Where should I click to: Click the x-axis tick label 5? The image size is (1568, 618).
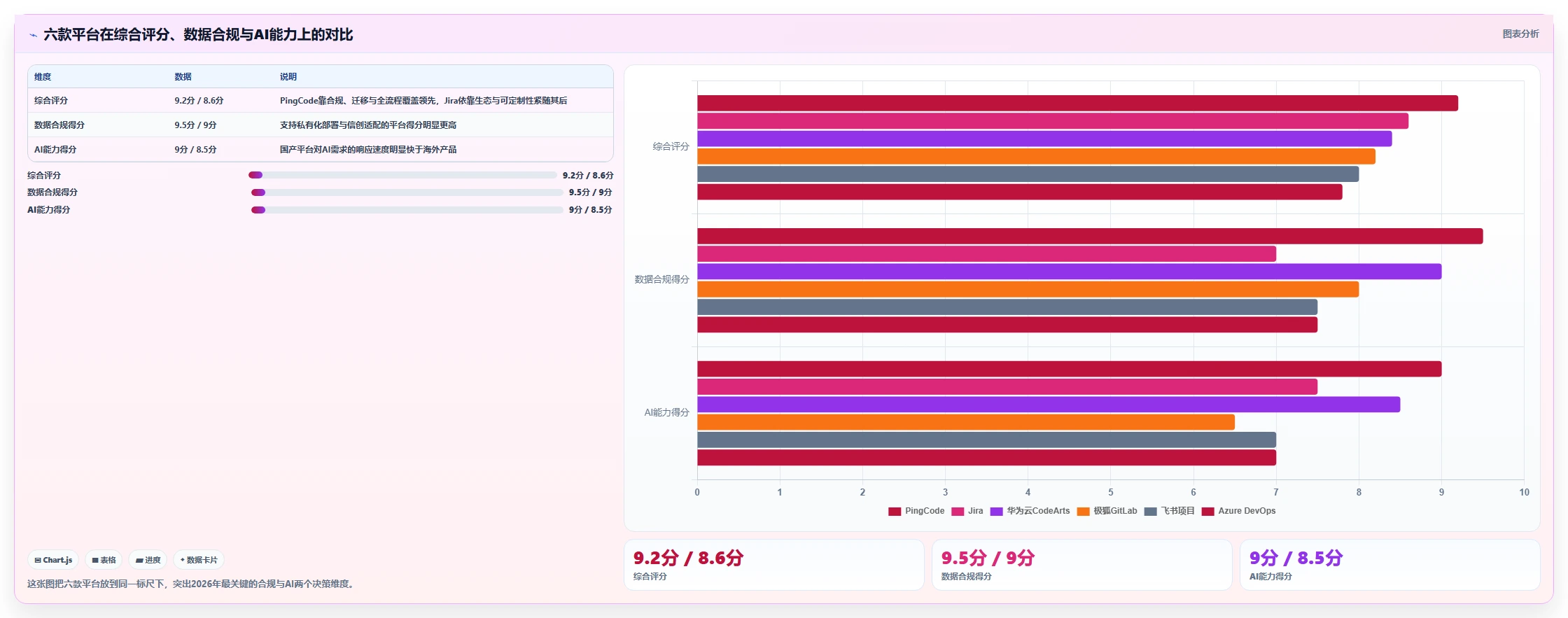pyautogui.click(x=1110, y=493)
